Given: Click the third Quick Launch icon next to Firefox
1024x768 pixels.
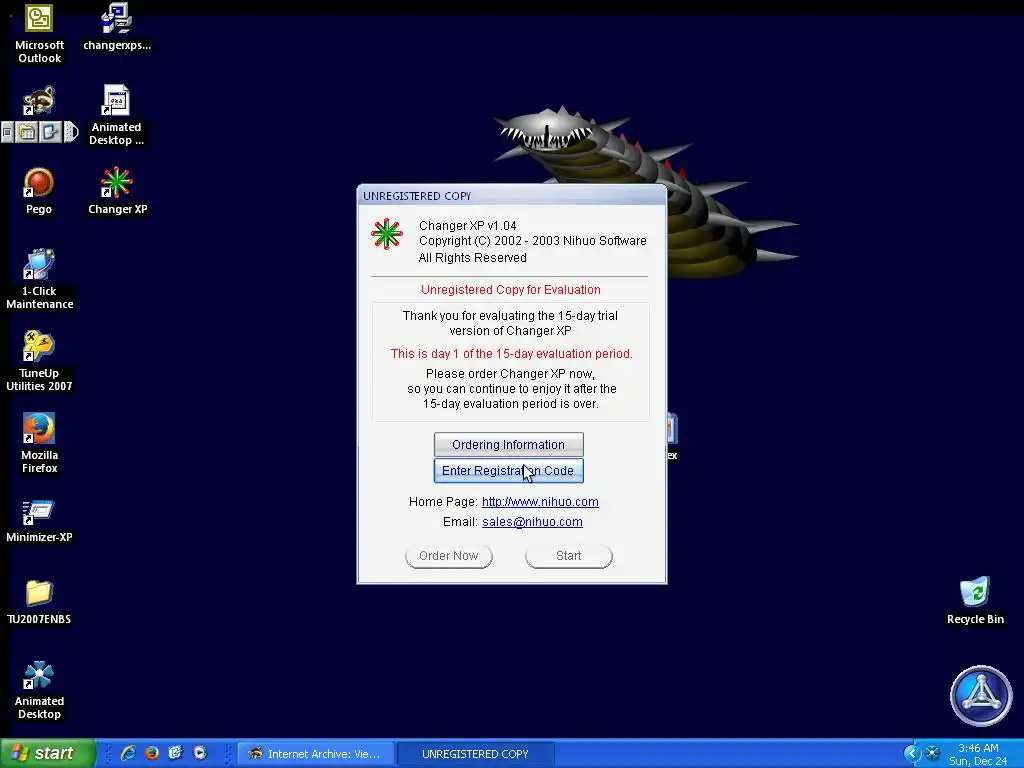Looking at the screenshot, I should (175, 753).
